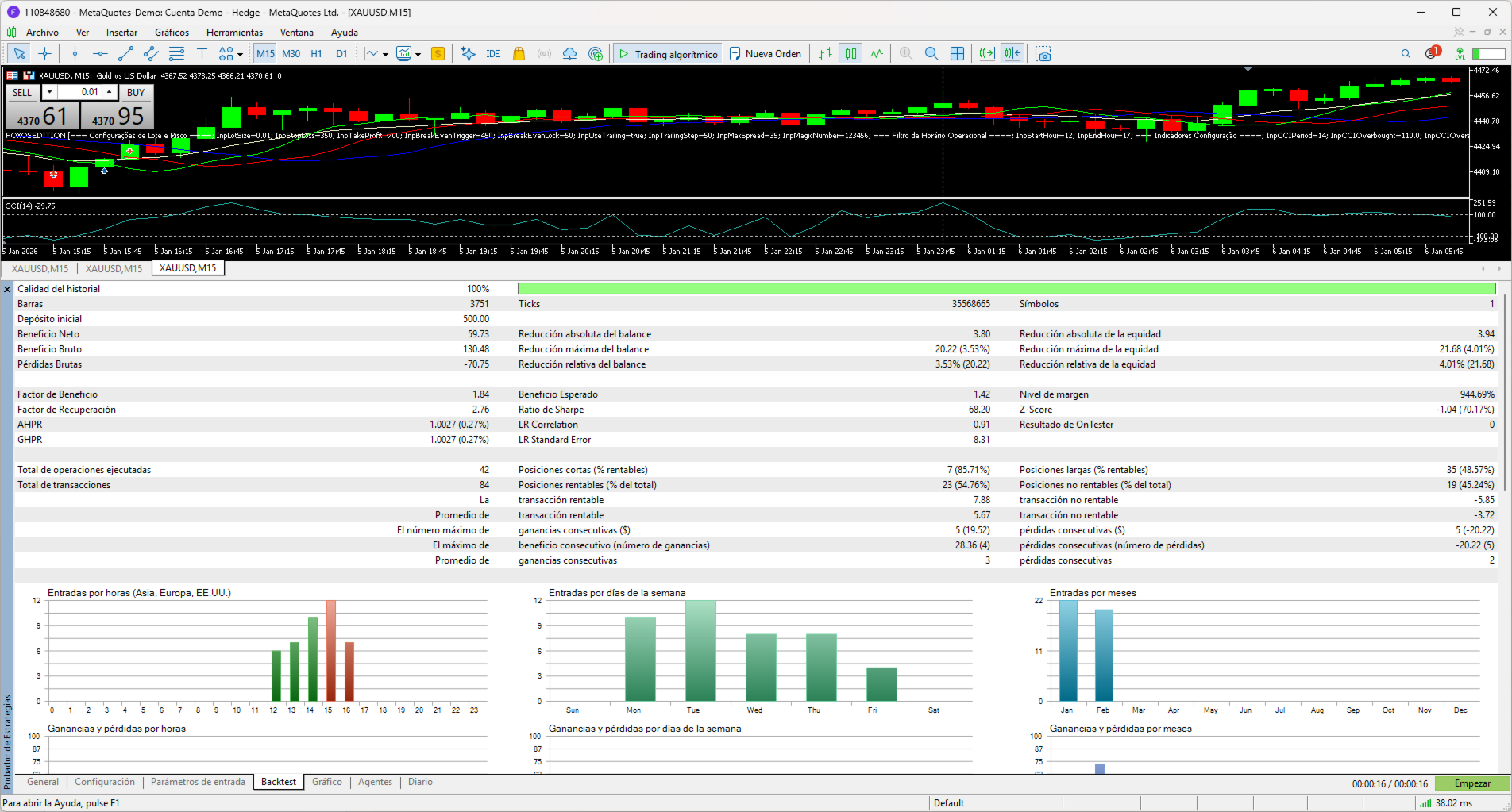Select the first XAUUSD,M15 chart tab
Image resolution: width=1512 pixels, height=812 pixels.
40,268
